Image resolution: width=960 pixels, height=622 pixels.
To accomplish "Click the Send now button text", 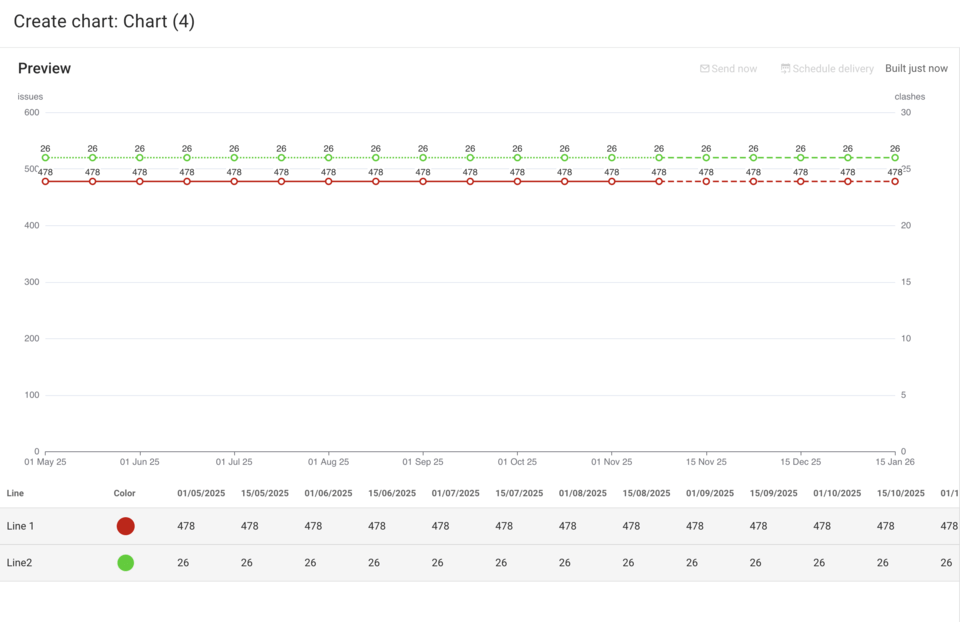I will [734, 69].
